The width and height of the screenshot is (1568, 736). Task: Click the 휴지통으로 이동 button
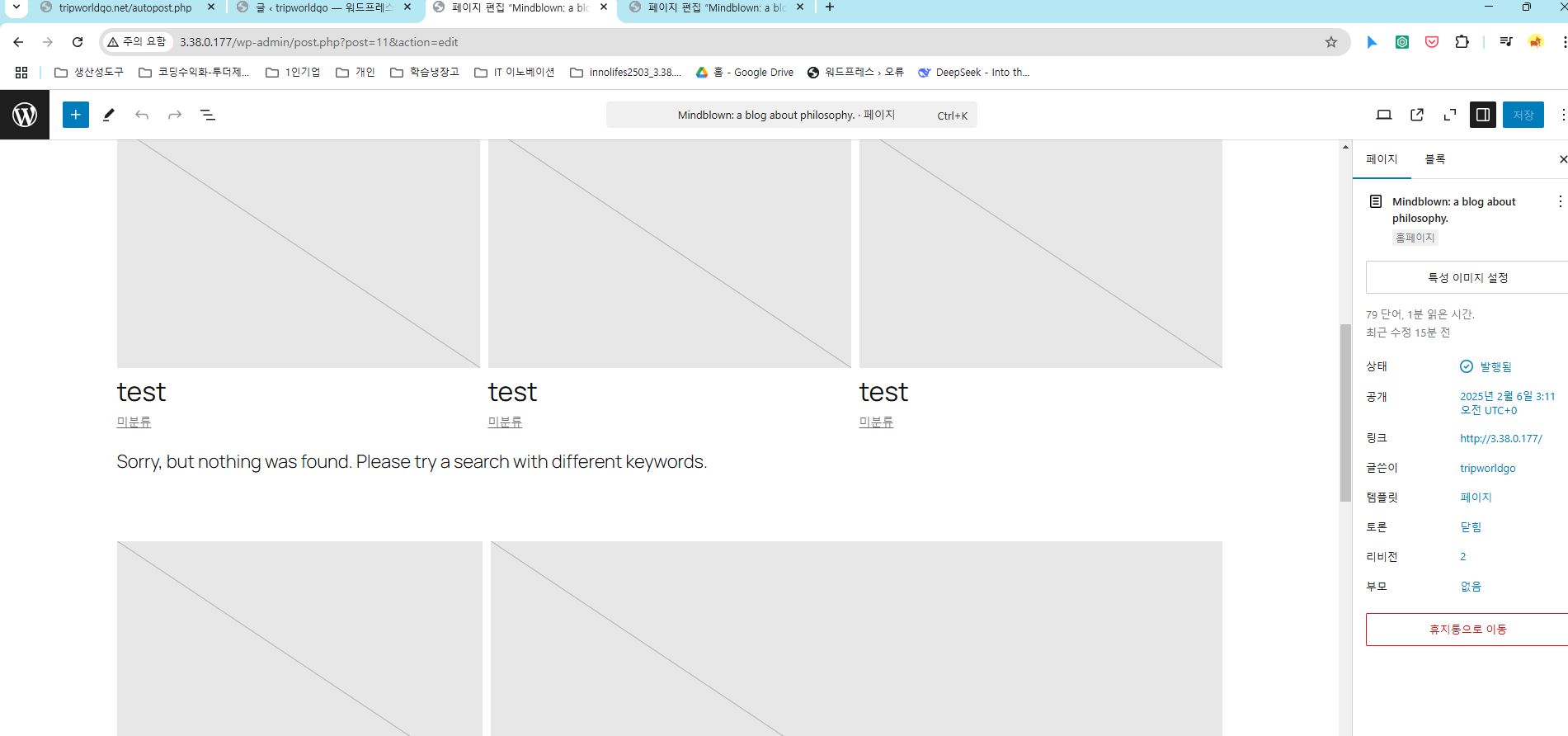tap(1467, 630)
